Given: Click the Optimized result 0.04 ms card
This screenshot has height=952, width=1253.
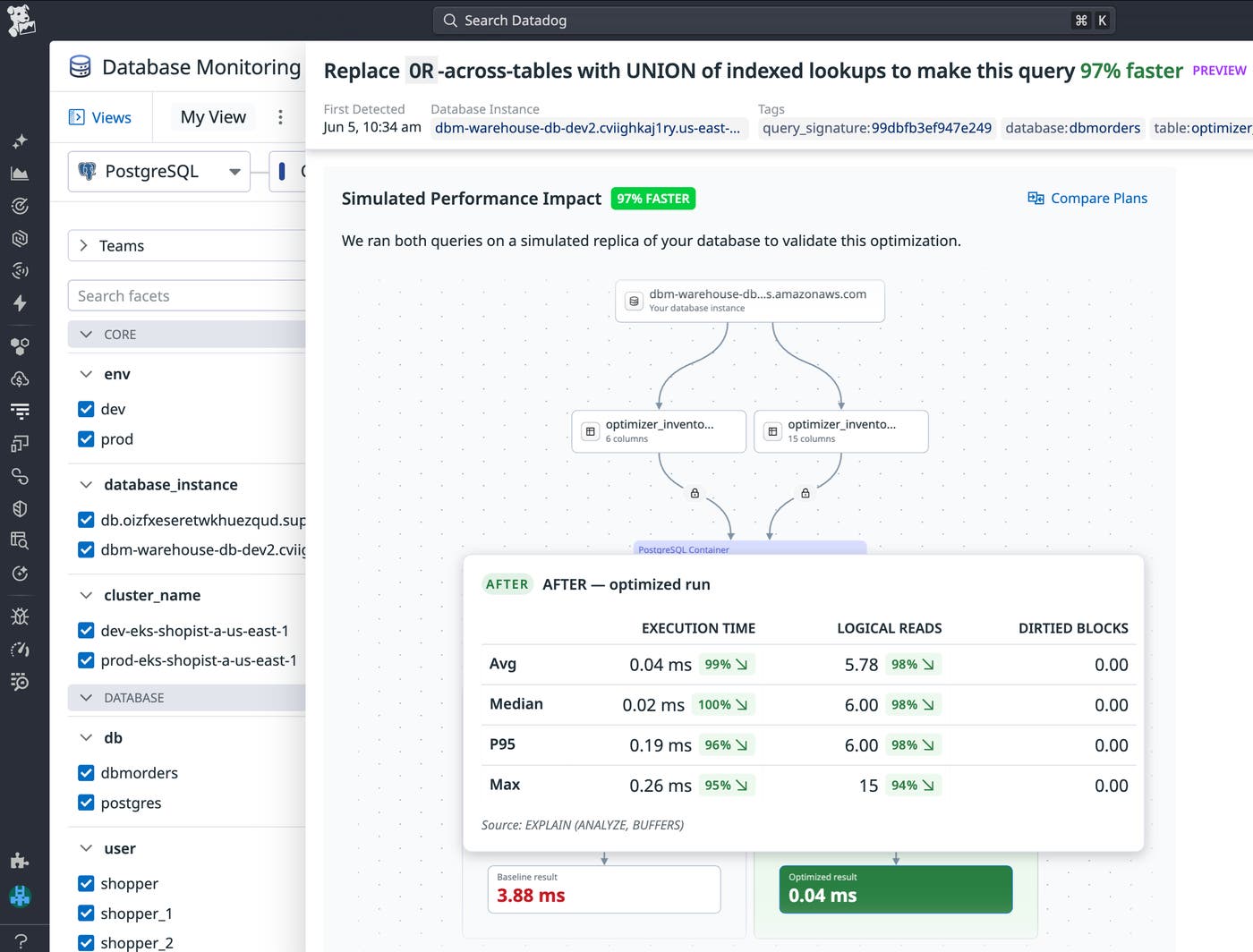Looking at the screenshot, I should (896, 889).
